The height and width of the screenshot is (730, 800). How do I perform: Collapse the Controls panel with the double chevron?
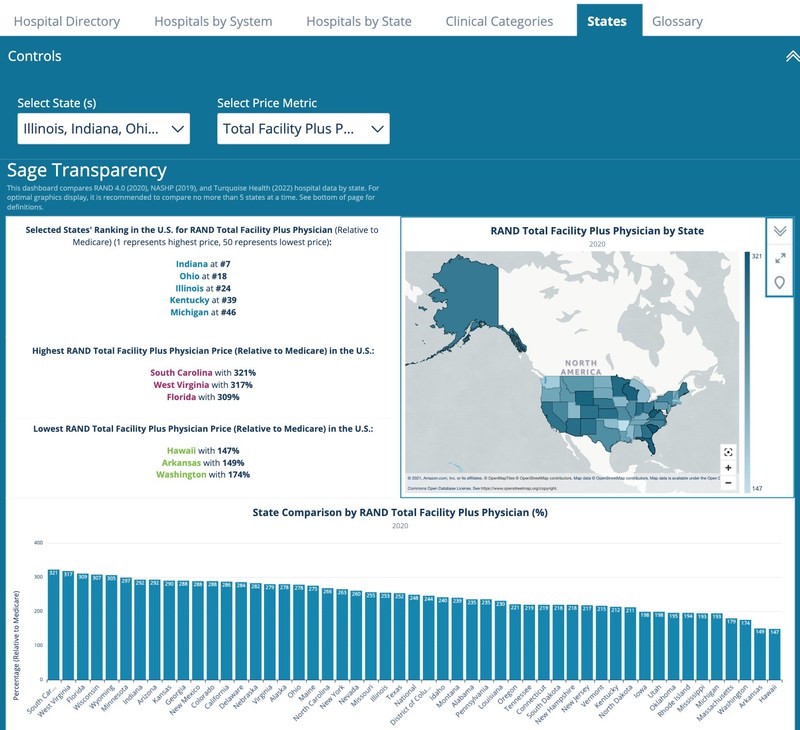tap(792, 56)
